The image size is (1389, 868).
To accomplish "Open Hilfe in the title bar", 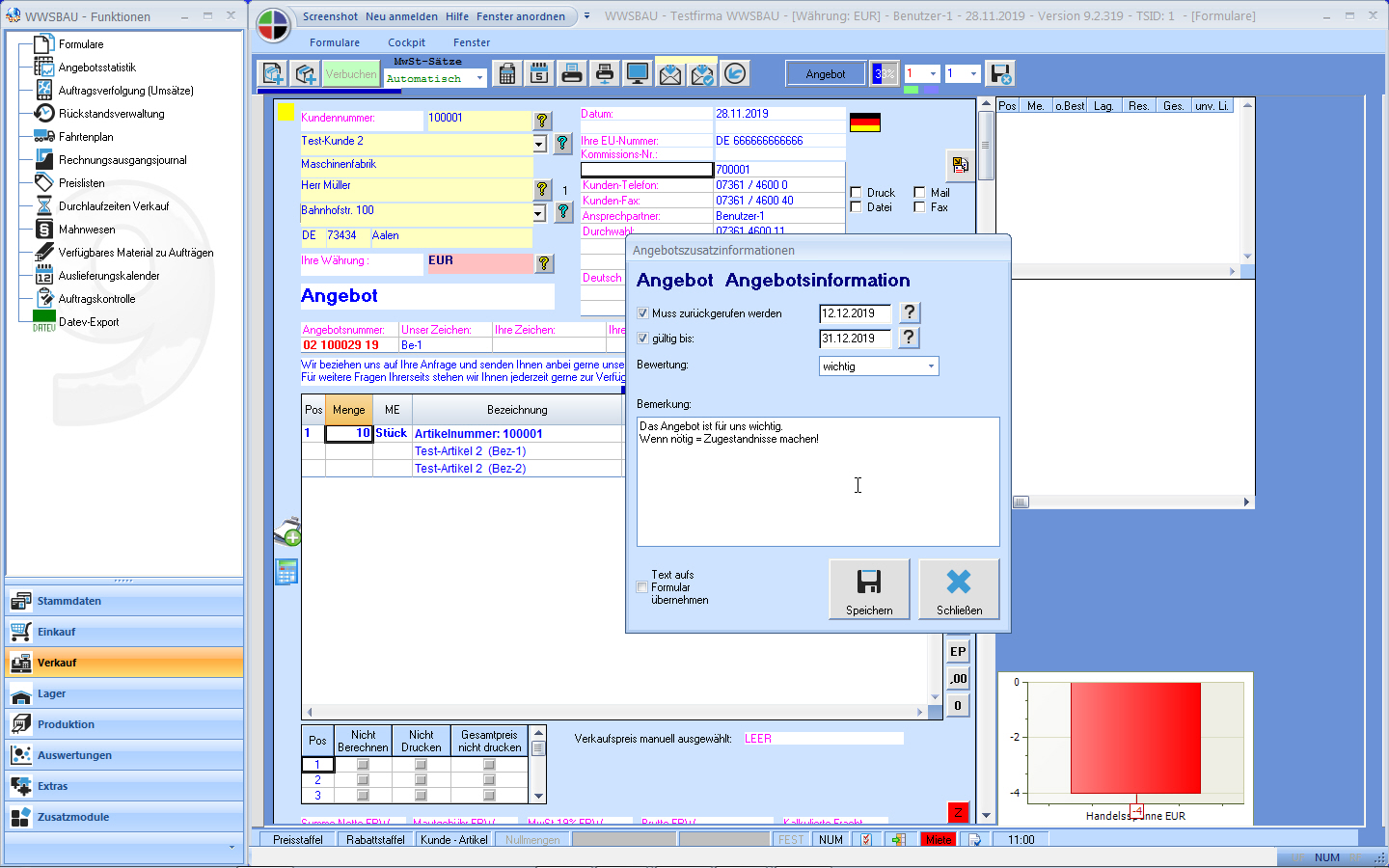I will click(457, 16).
